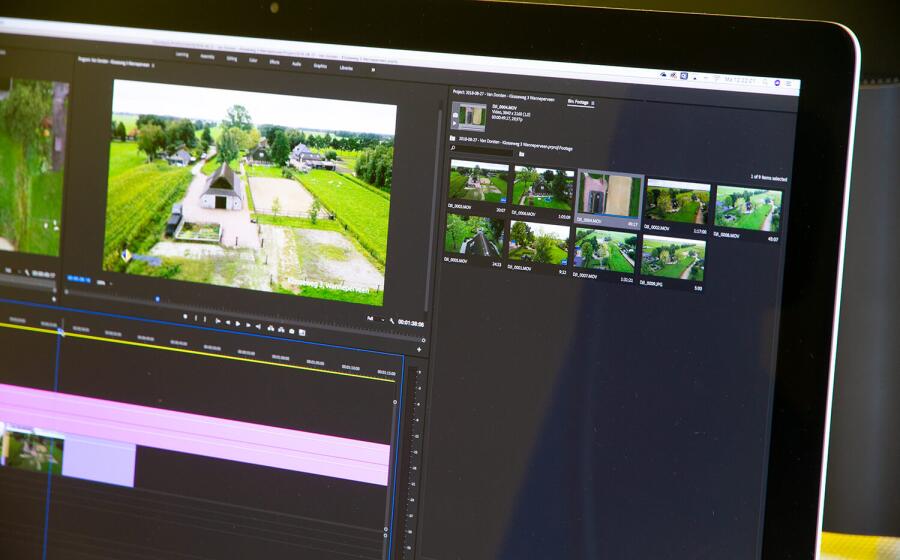Click the purple Siri menu bar icon
Viewport: 900px width, 560px height.
point(777,83)
